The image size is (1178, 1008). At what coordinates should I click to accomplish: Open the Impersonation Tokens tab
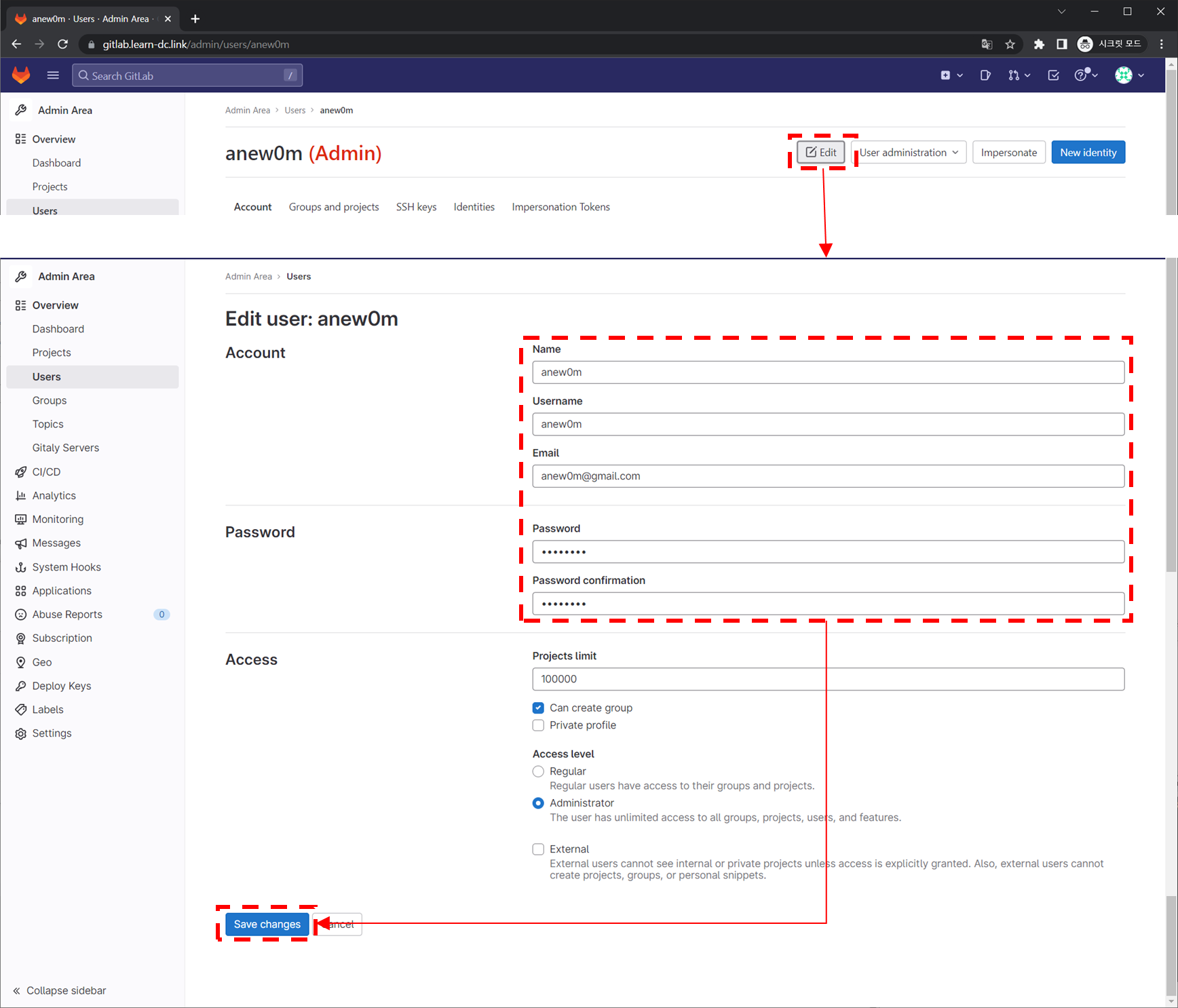pos(560,207)
